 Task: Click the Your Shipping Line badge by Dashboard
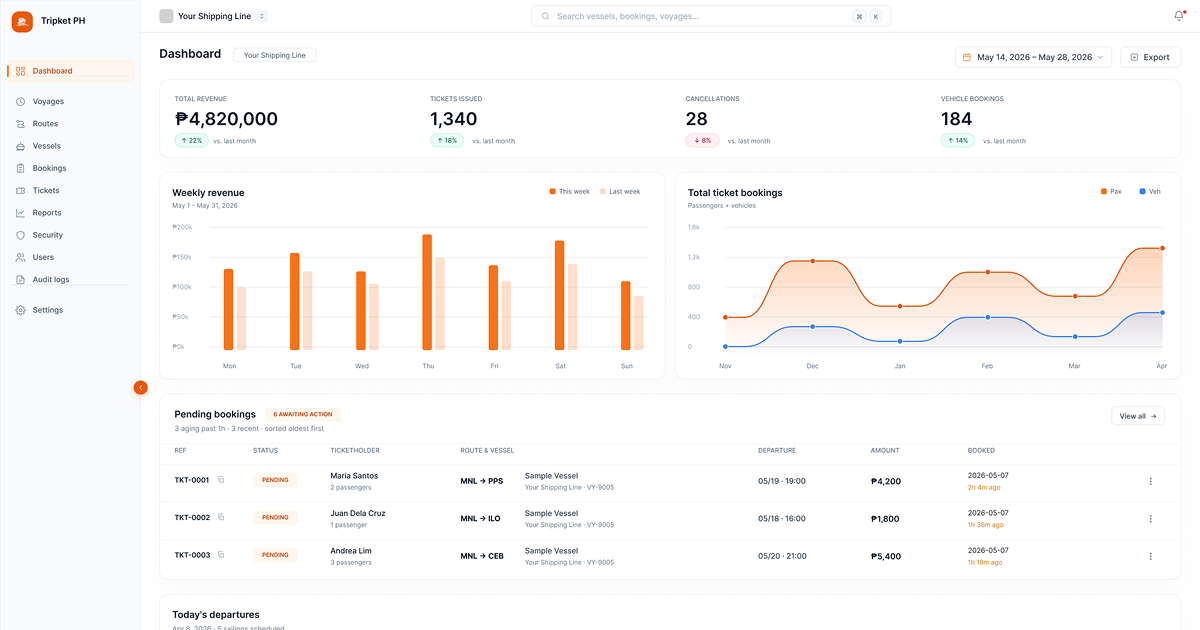coord(275,55)
